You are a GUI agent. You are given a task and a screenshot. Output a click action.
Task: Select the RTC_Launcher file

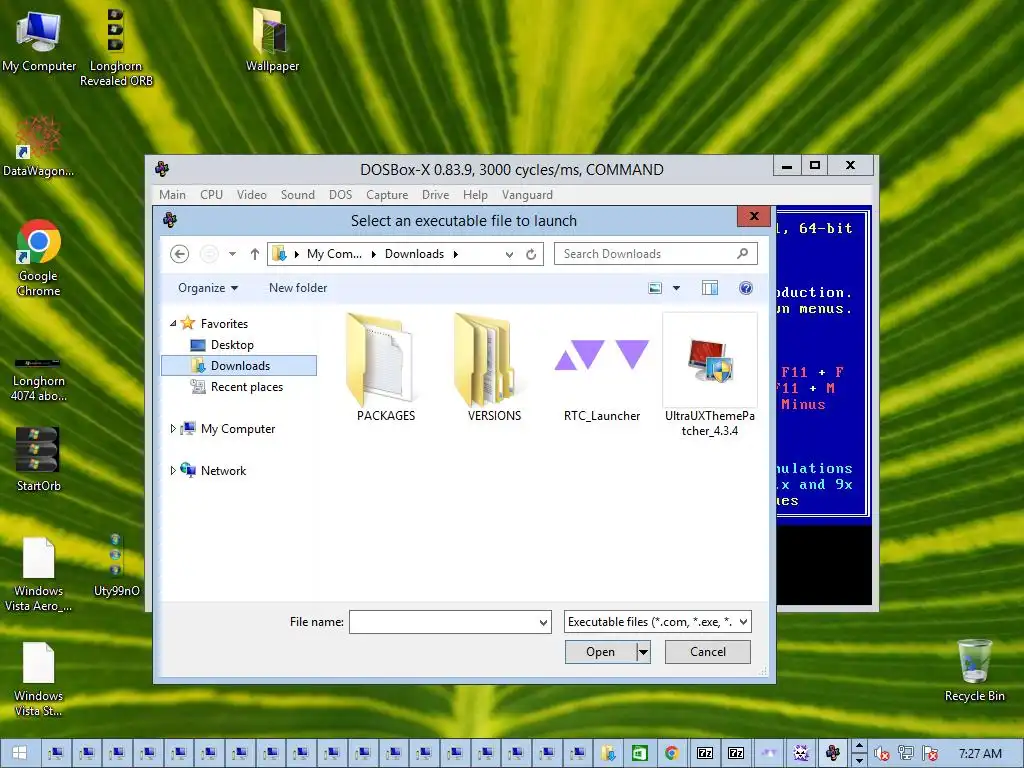click(x=601, y=368)
